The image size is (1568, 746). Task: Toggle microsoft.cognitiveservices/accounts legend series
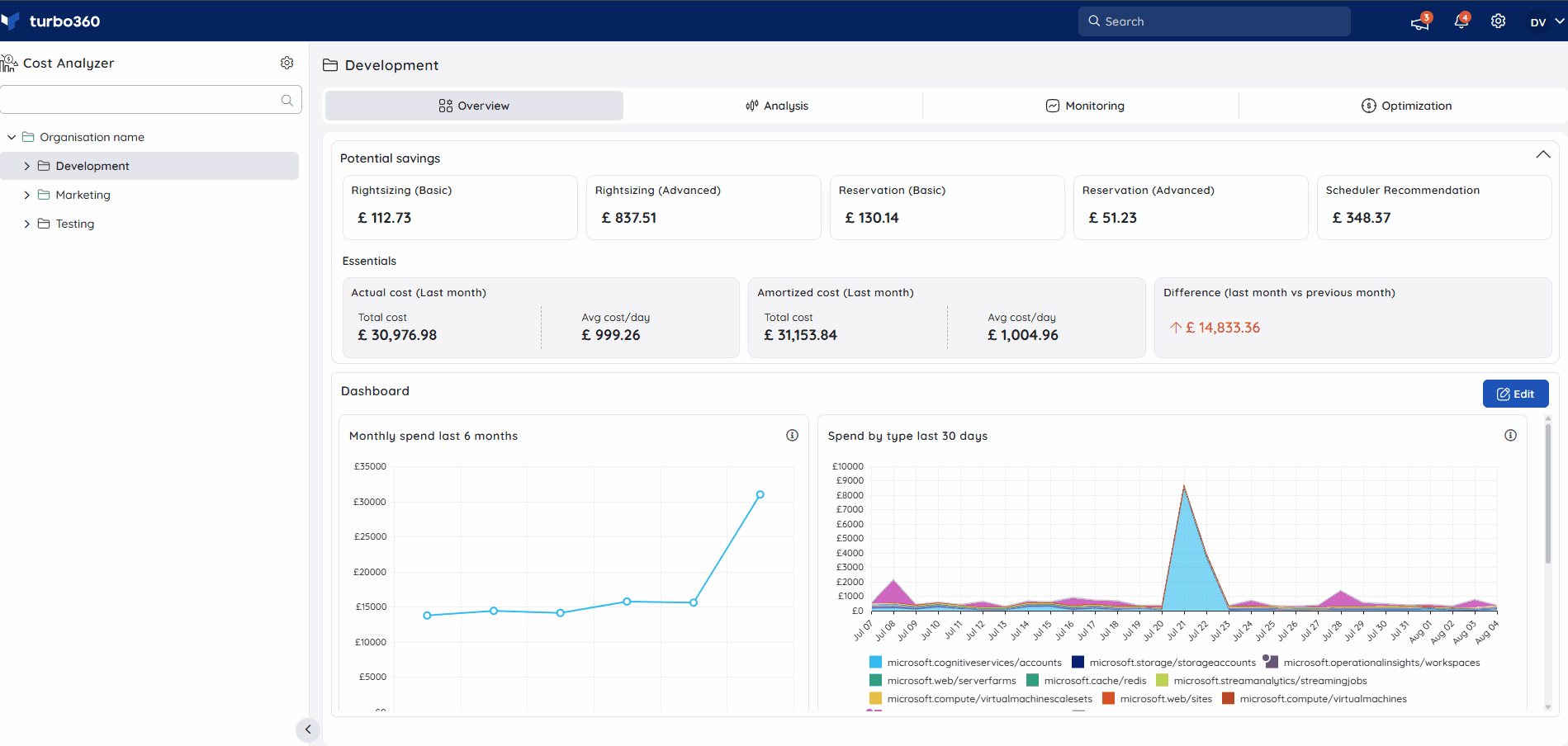[x=965, y=662]
